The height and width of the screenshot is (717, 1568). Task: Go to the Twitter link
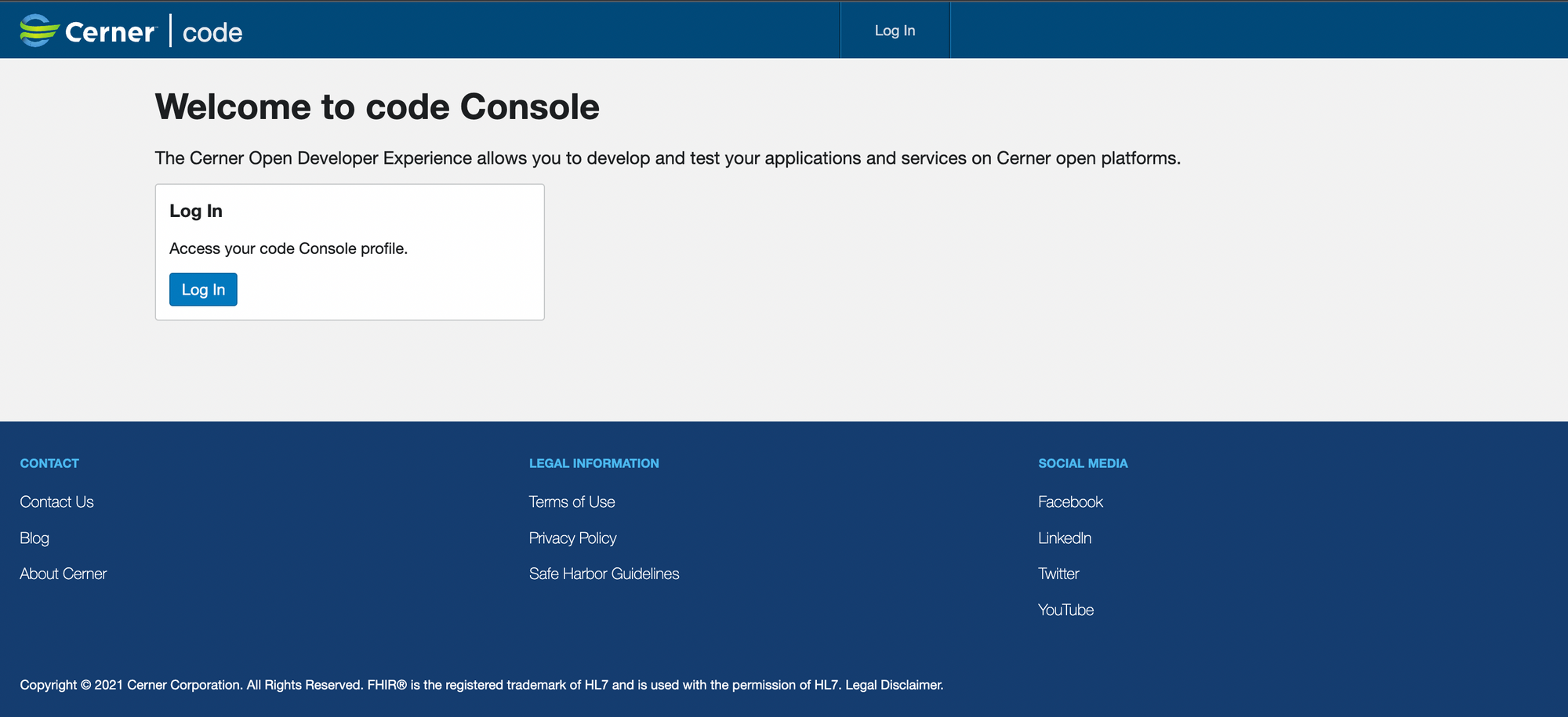(x=1058, y=574)
